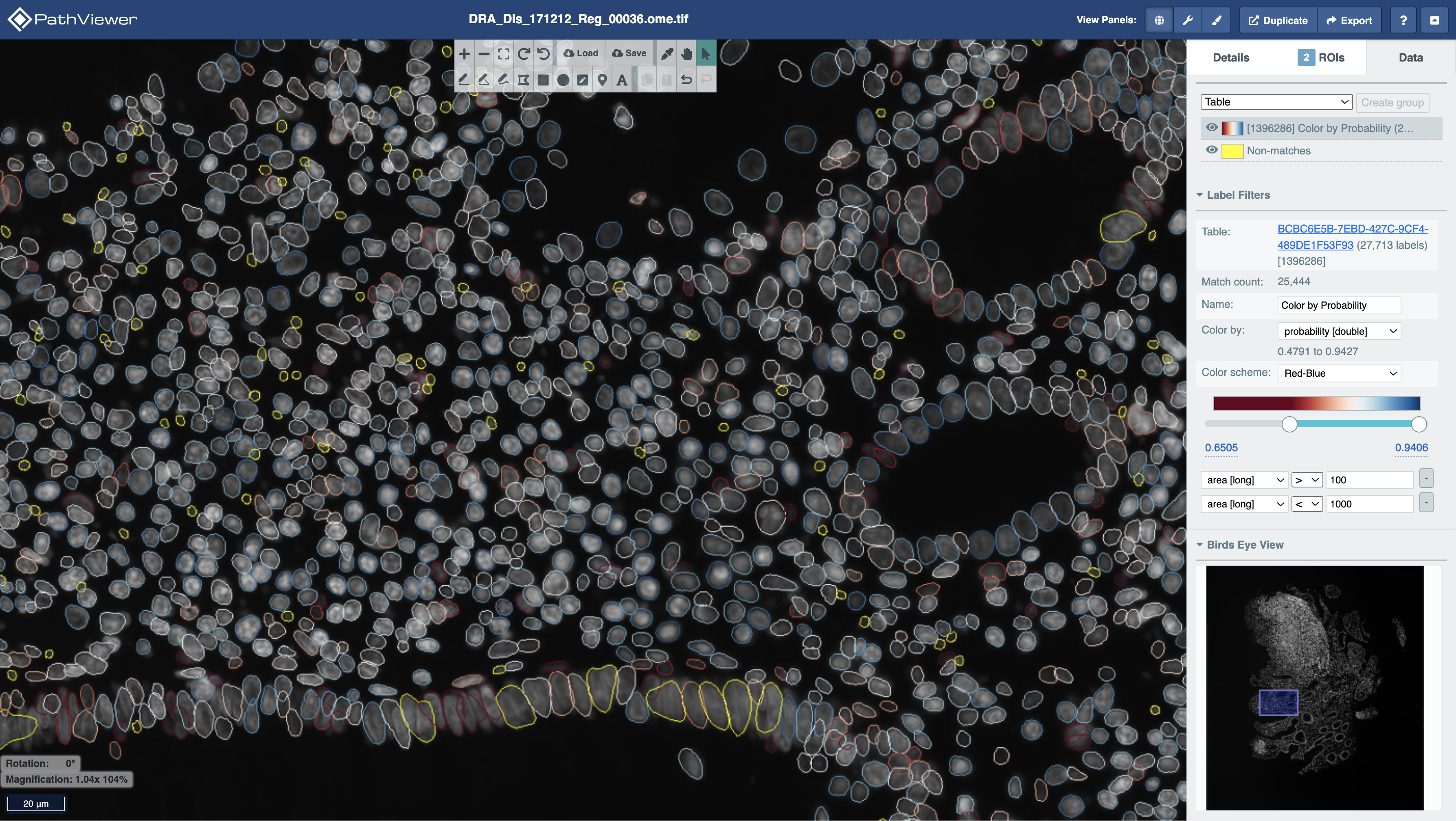
Task: Click the Duplicate button
Action: [1278, 20]
